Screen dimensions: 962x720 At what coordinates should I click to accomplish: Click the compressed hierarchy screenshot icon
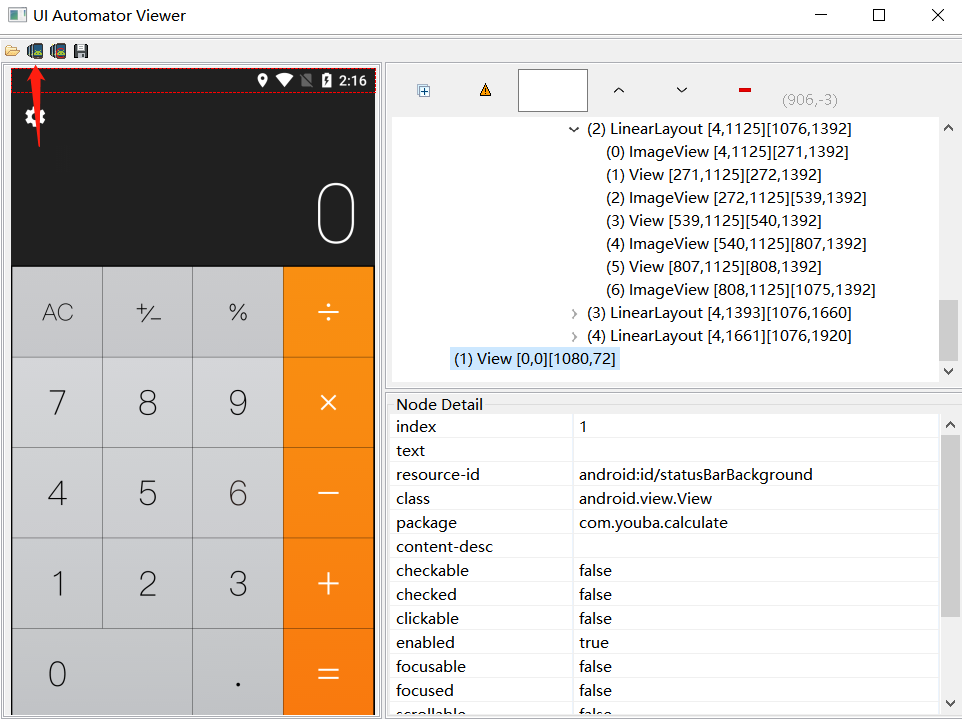pyautogui.click(x=58, y=51)
